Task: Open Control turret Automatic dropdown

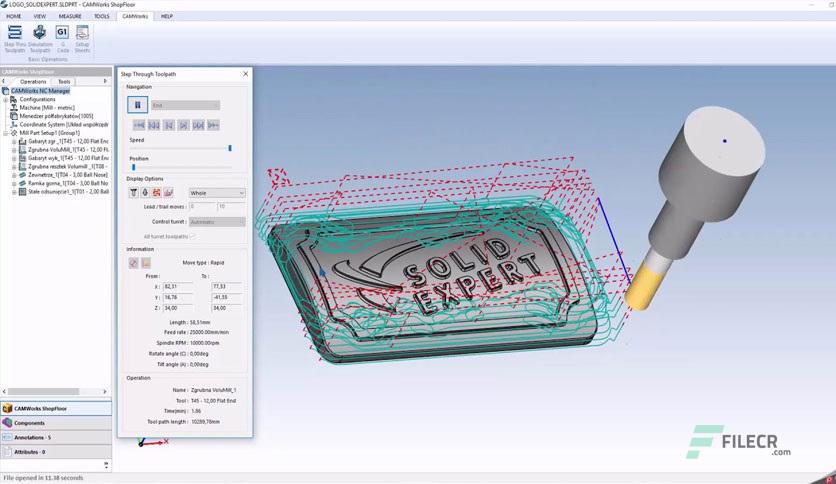Action: pyautogui.click(x=217, y=222)
